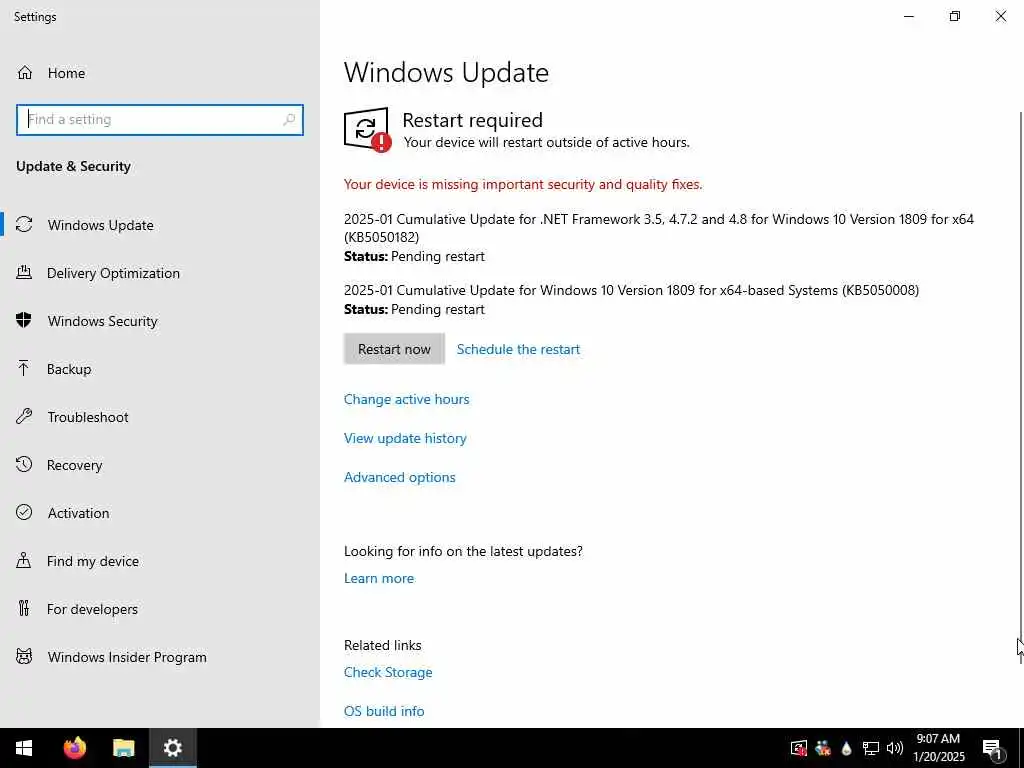
Task: Focus the Find a setting search box
Action: (x=160, y=120)
